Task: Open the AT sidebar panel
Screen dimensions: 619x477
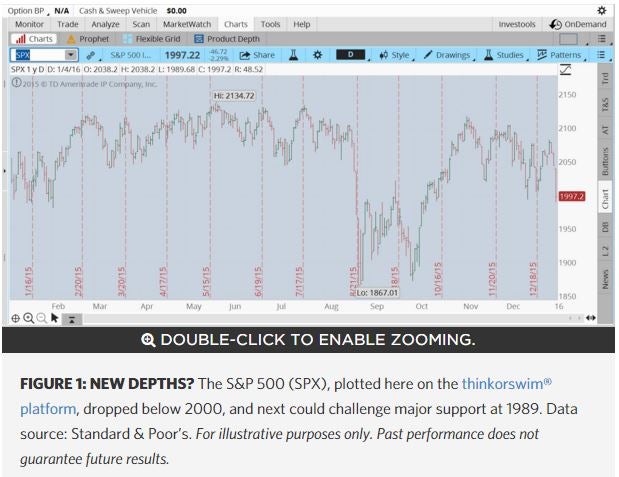Action: pyautogui.click(x=604, y=130)
